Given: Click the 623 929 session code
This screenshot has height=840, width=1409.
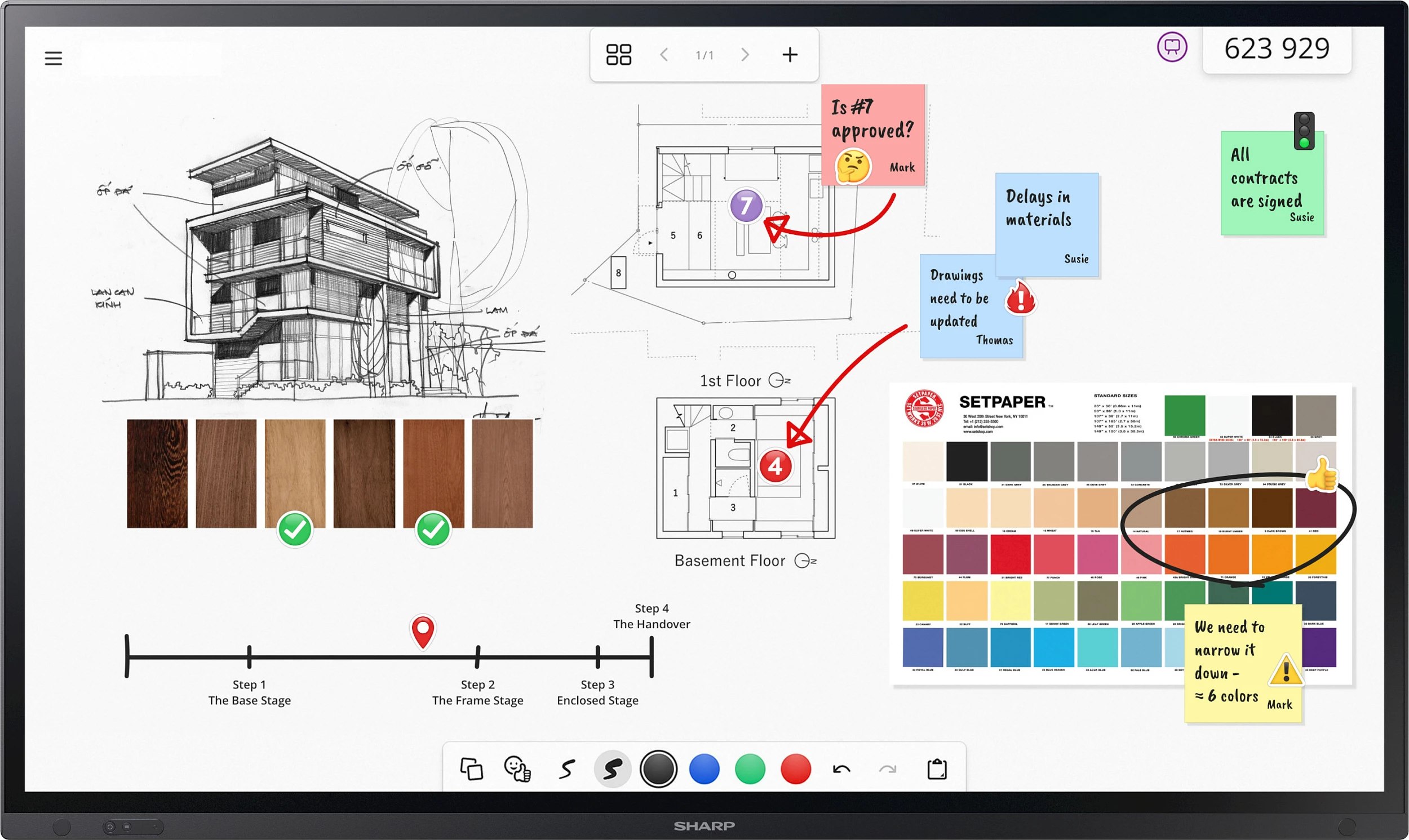Looking at the screenshot, I should coord(1277,49).
